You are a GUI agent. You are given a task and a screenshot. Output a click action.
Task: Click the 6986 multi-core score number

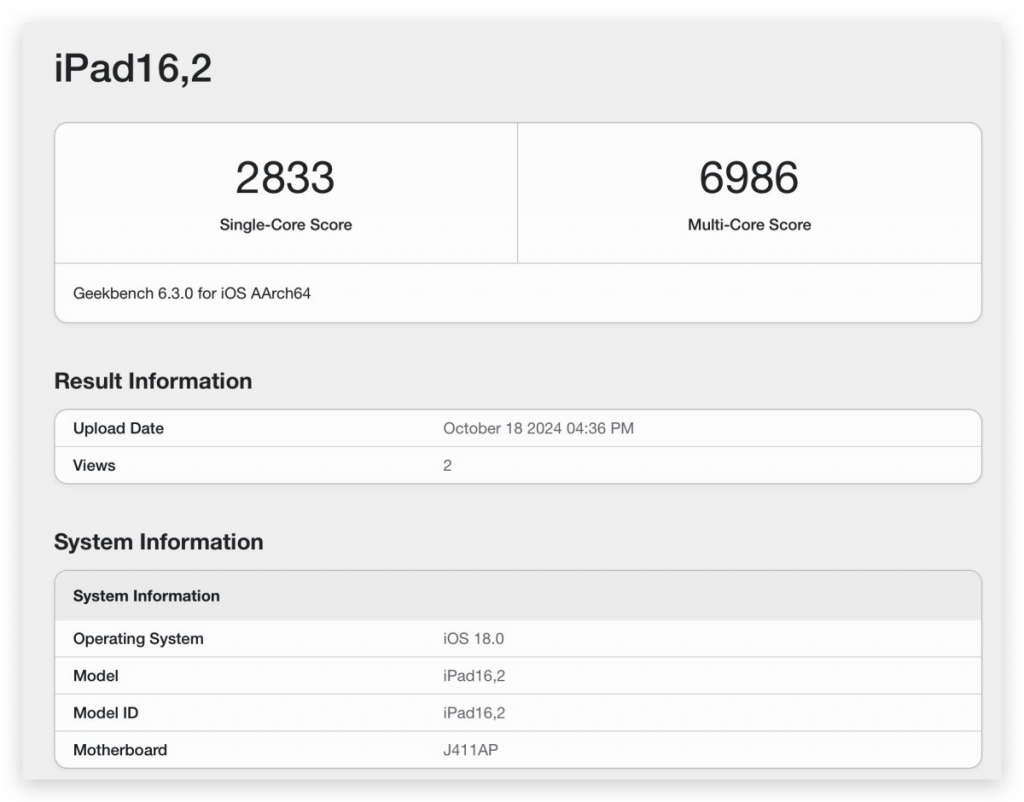[x=749, y=178]
